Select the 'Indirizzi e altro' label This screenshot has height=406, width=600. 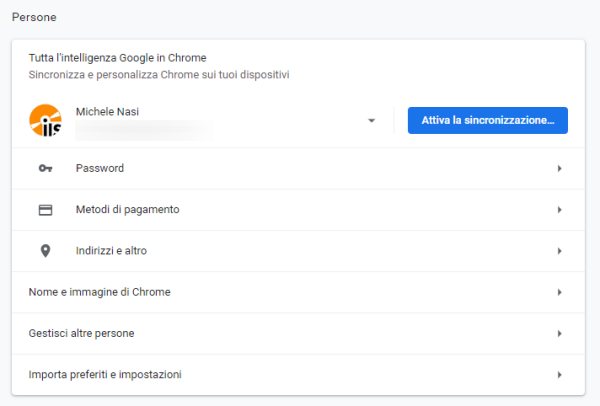[111, 251]
